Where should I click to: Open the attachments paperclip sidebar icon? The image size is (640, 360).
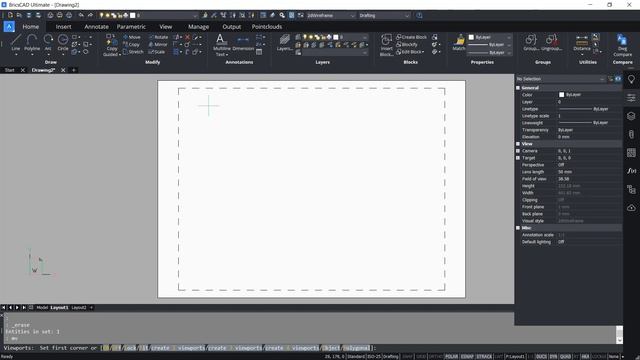[631, 134]
